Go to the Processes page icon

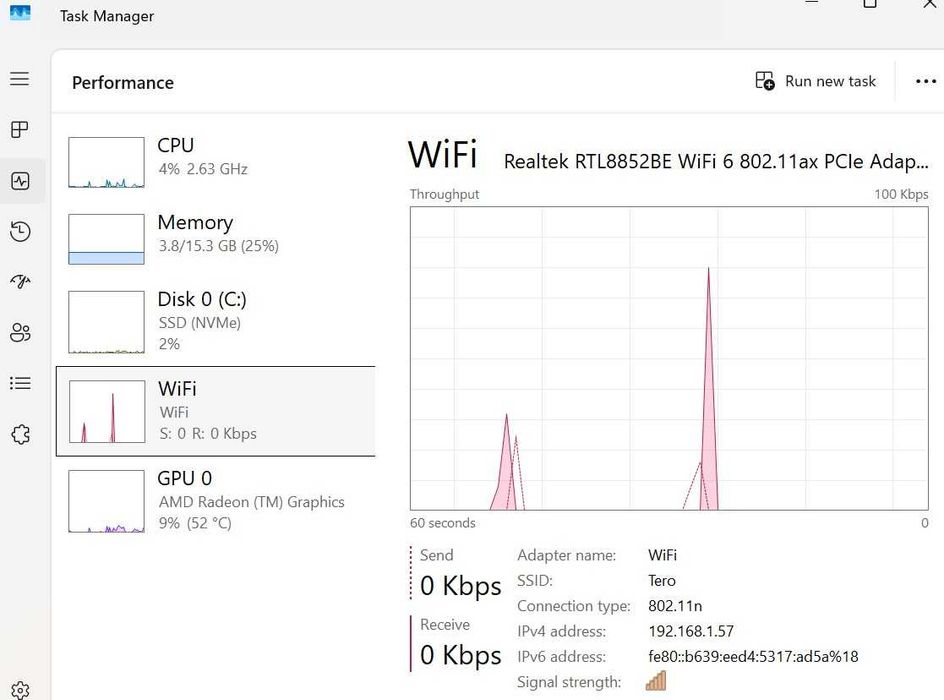click(x=20, y=130)
